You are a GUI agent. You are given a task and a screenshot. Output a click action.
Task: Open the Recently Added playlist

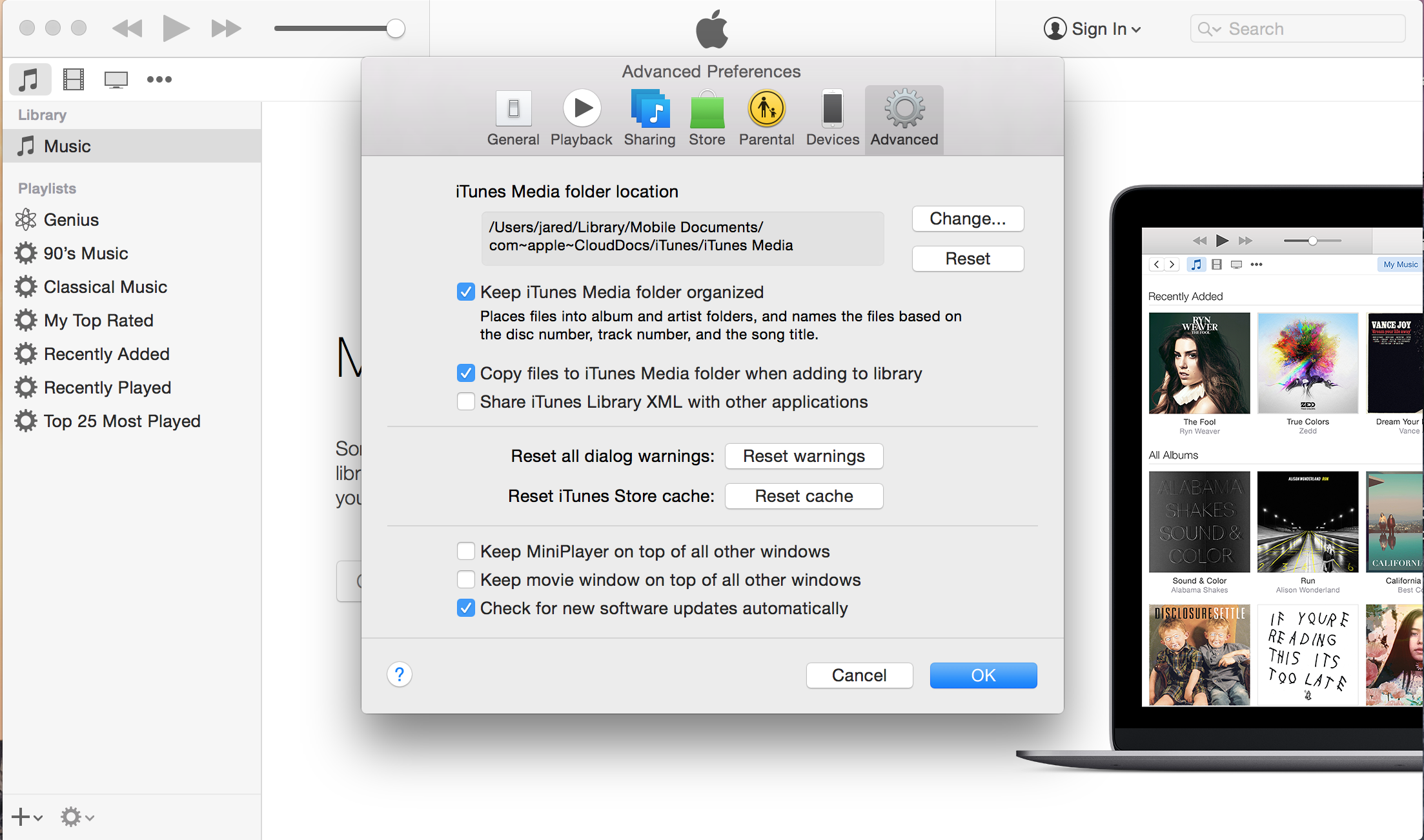(132, 354)
